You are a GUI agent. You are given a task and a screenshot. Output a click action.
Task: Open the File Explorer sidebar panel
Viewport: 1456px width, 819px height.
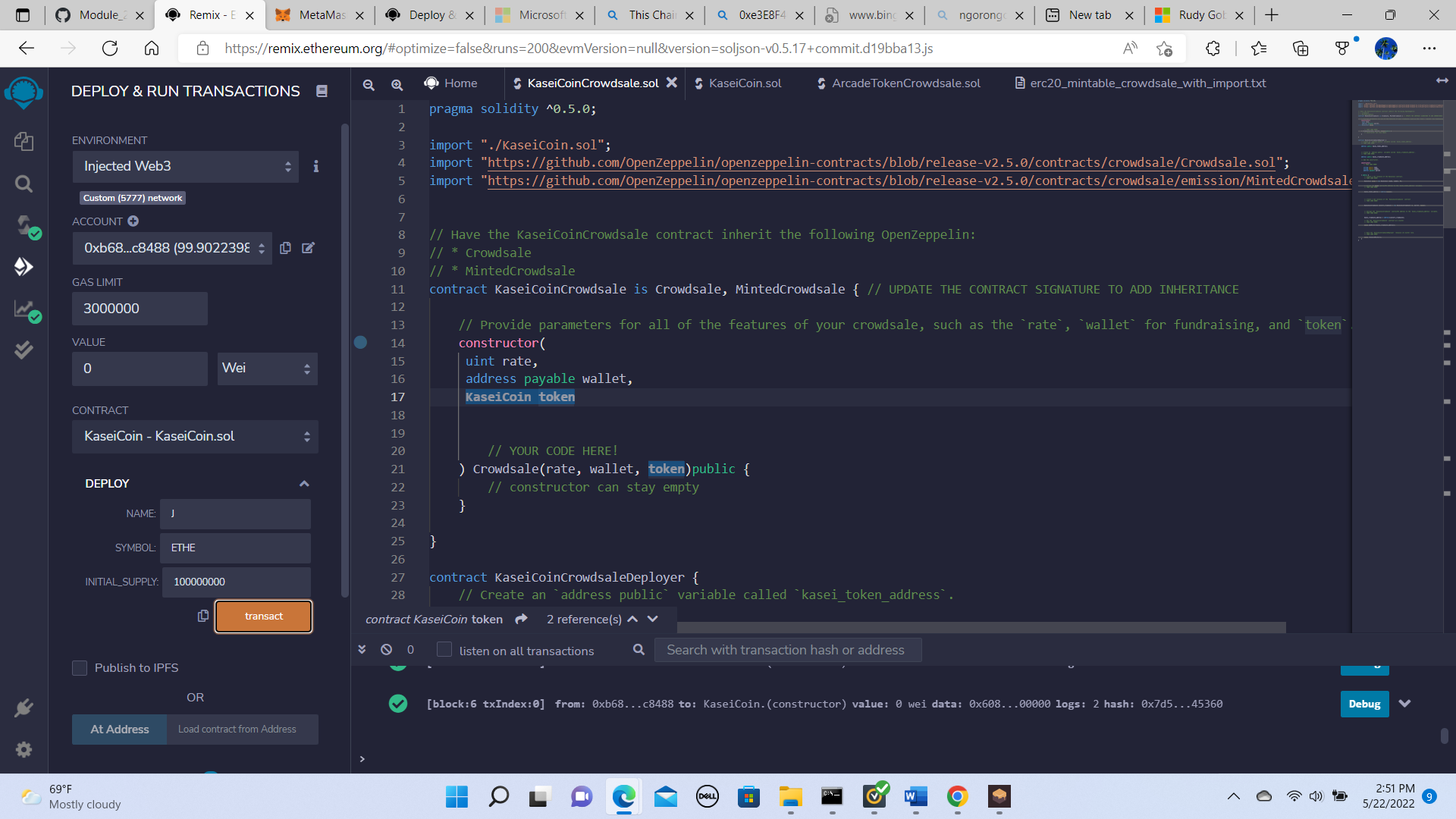pyautogui.click(x=24, y=142)
